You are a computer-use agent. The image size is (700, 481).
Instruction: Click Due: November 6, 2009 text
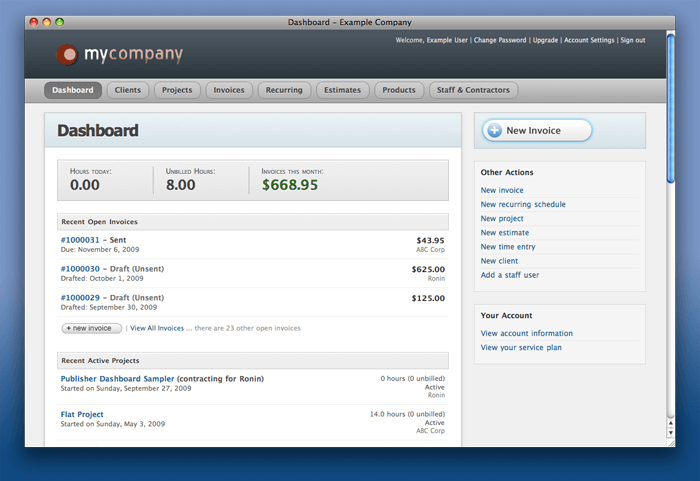100,250
